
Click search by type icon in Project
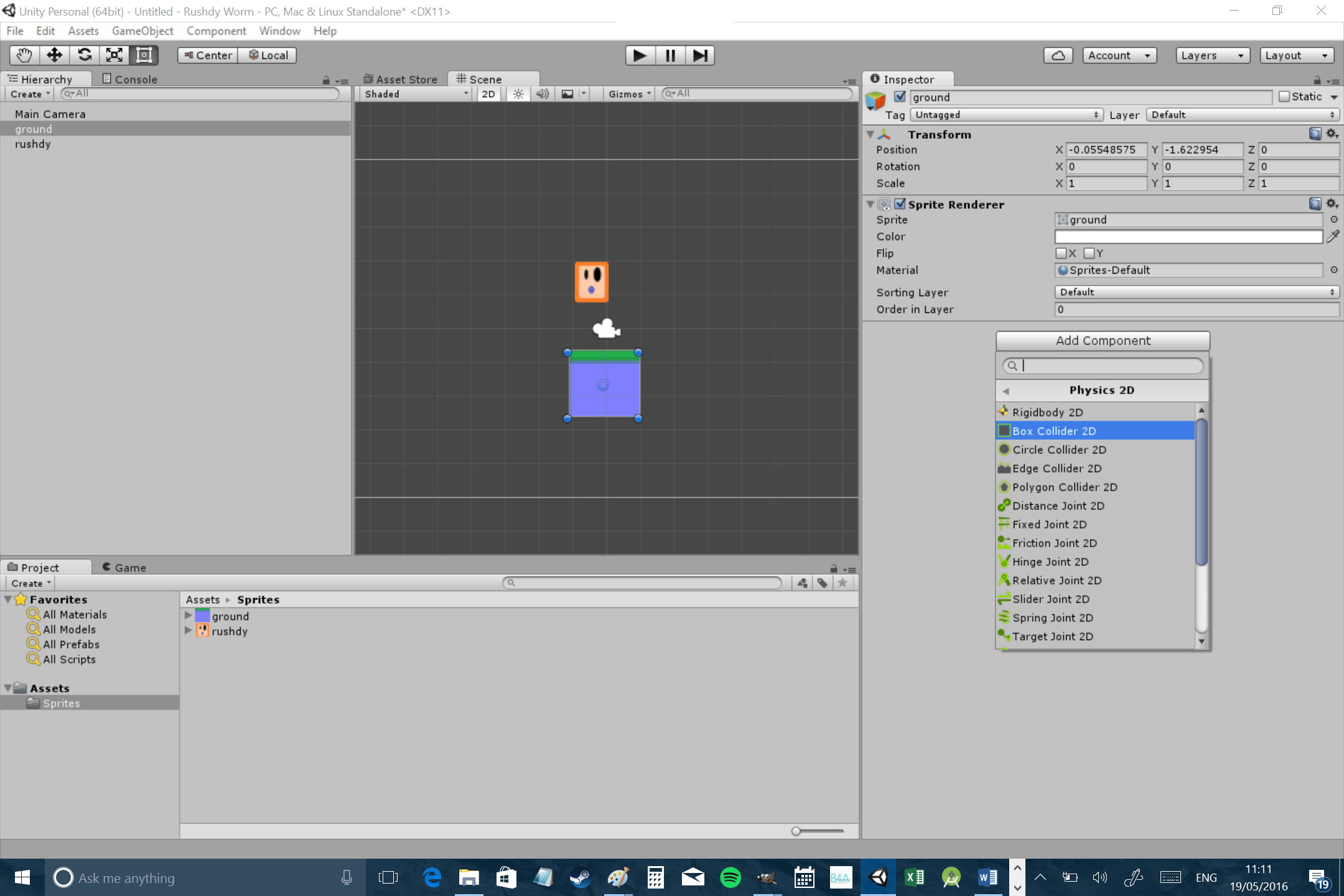[x=803, y=583]
